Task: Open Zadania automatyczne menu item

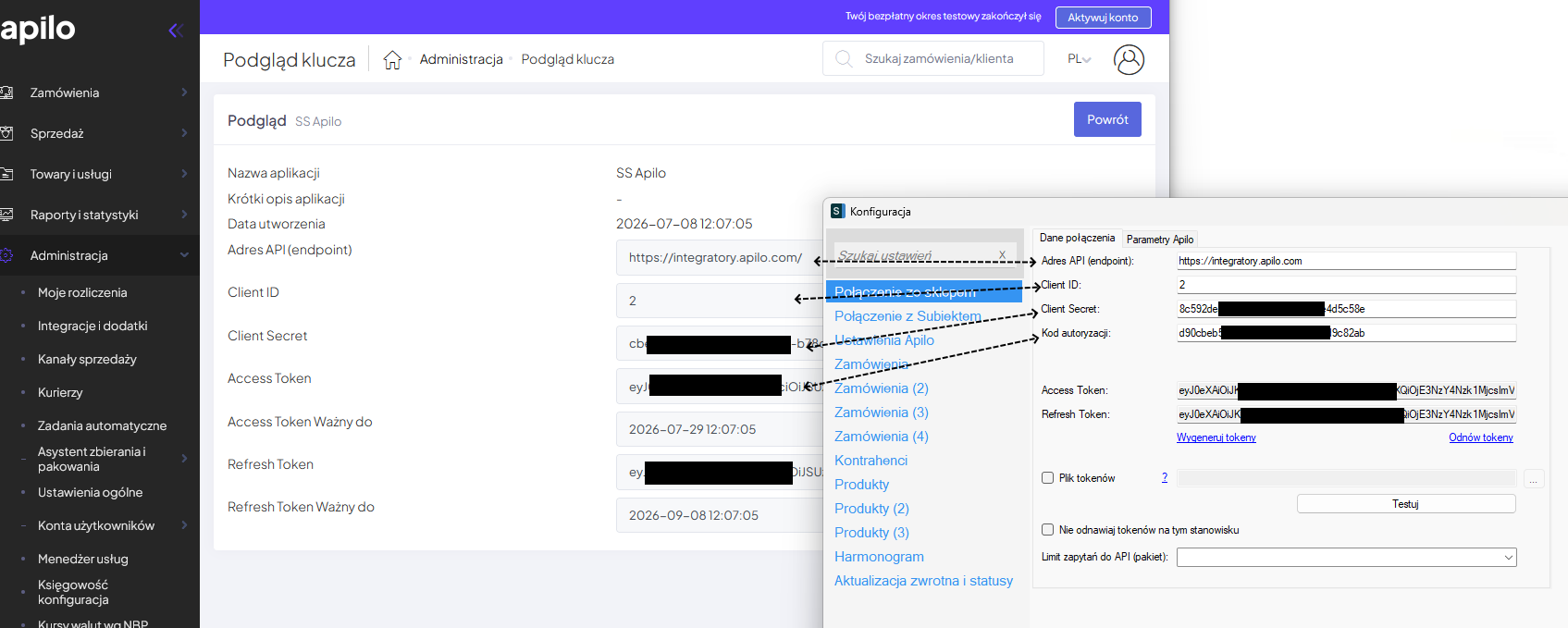Action: tap(102, 425)
